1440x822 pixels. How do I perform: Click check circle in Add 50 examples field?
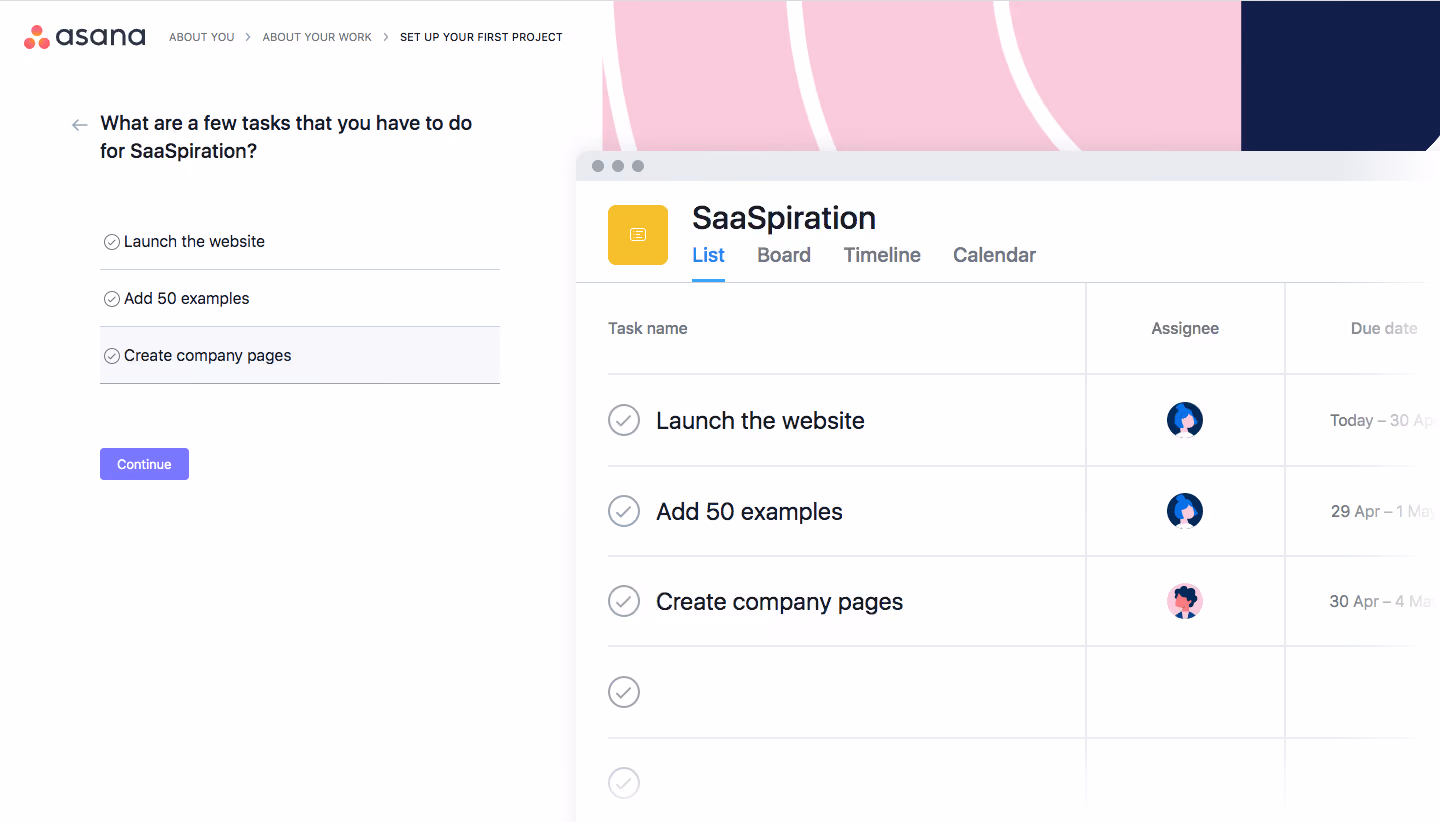coord(112,299)
